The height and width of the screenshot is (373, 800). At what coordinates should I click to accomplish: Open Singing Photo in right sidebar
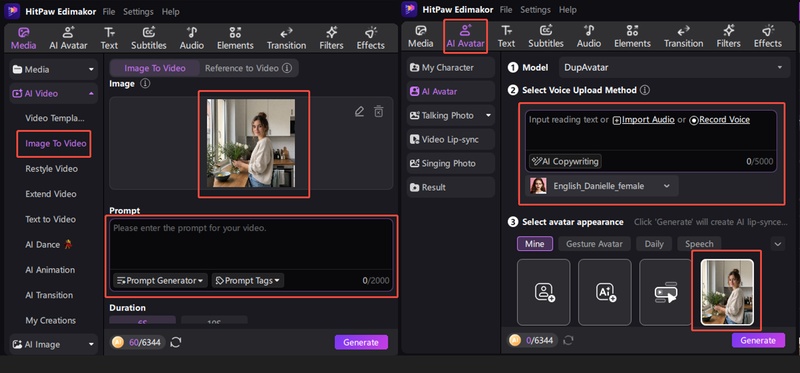pyautogui.click(x=451, y=163)
